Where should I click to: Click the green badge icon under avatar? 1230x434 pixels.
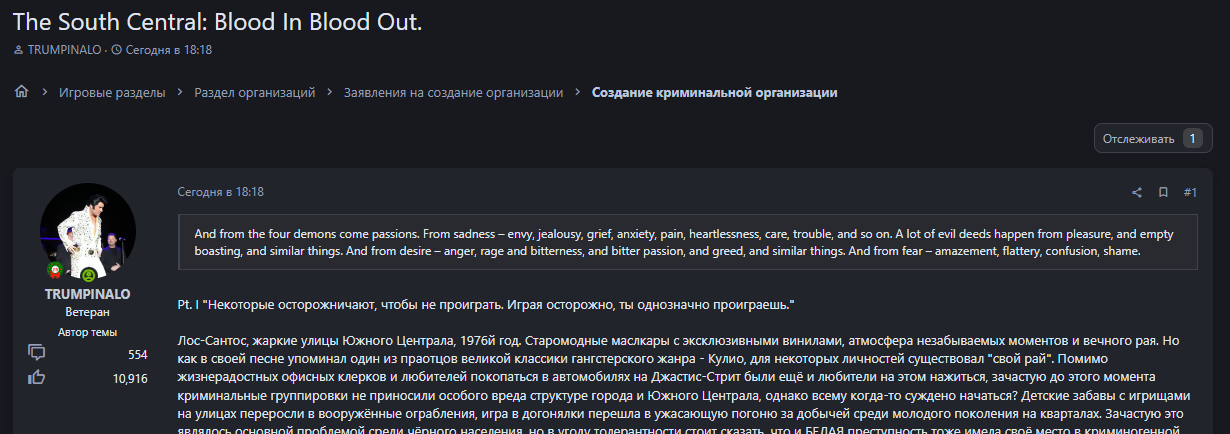[x=88, y=275]
